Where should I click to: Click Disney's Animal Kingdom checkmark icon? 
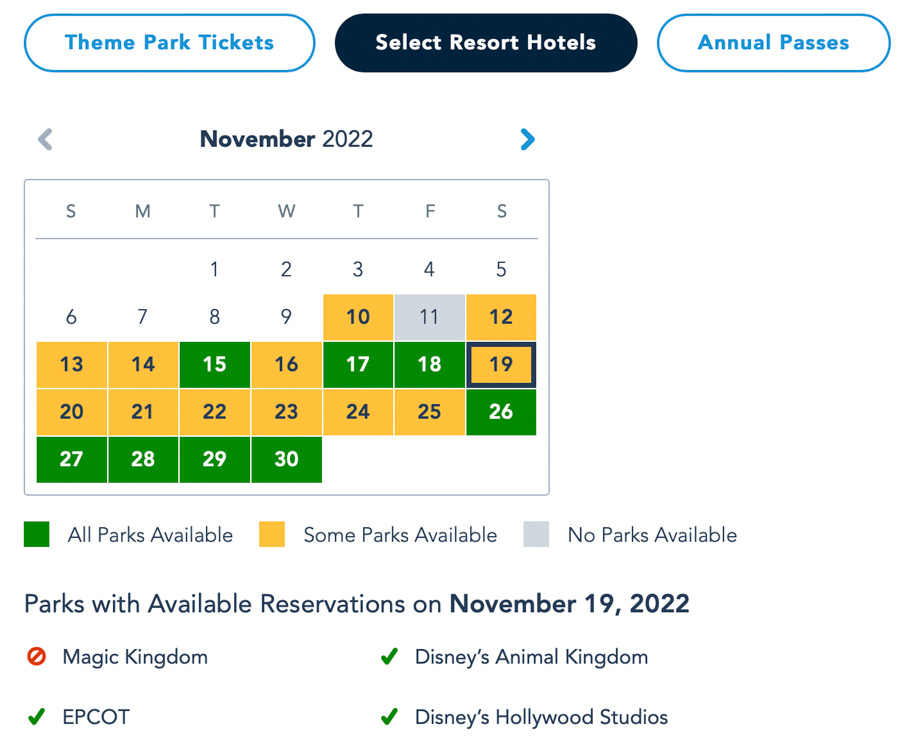pyautogui.click(x=390, y=657)
